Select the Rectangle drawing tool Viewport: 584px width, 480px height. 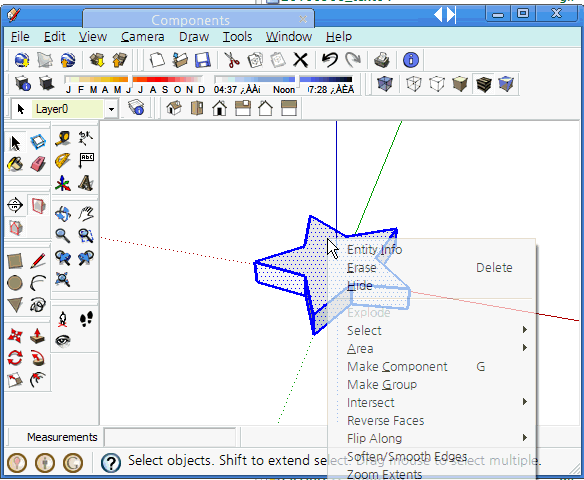point(15,261)
